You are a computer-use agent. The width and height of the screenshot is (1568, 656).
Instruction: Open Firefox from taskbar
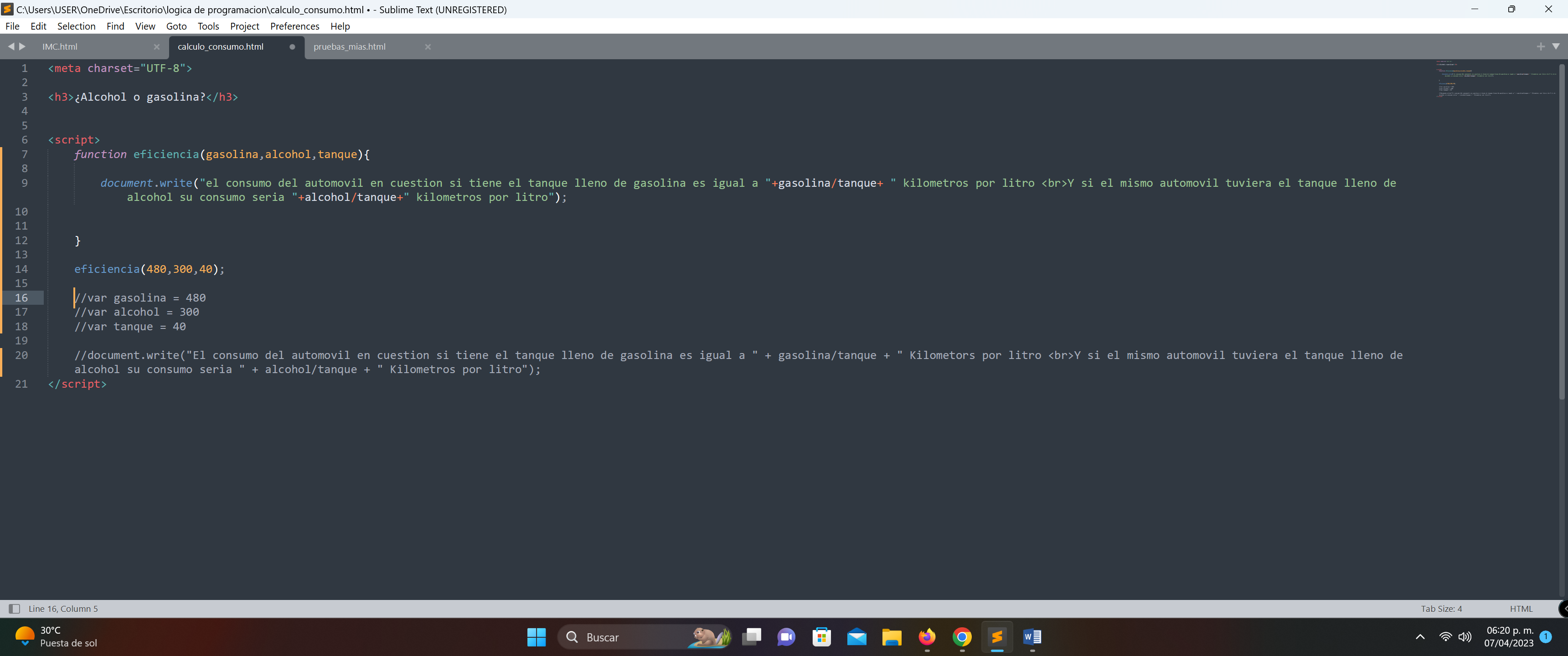pos(927,637)
